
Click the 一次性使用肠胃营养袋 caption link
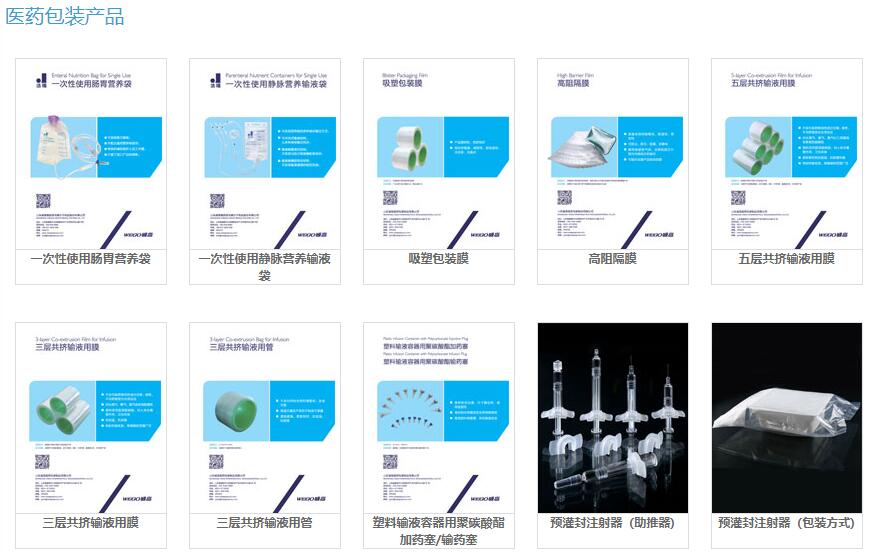(x=91, y=258)
